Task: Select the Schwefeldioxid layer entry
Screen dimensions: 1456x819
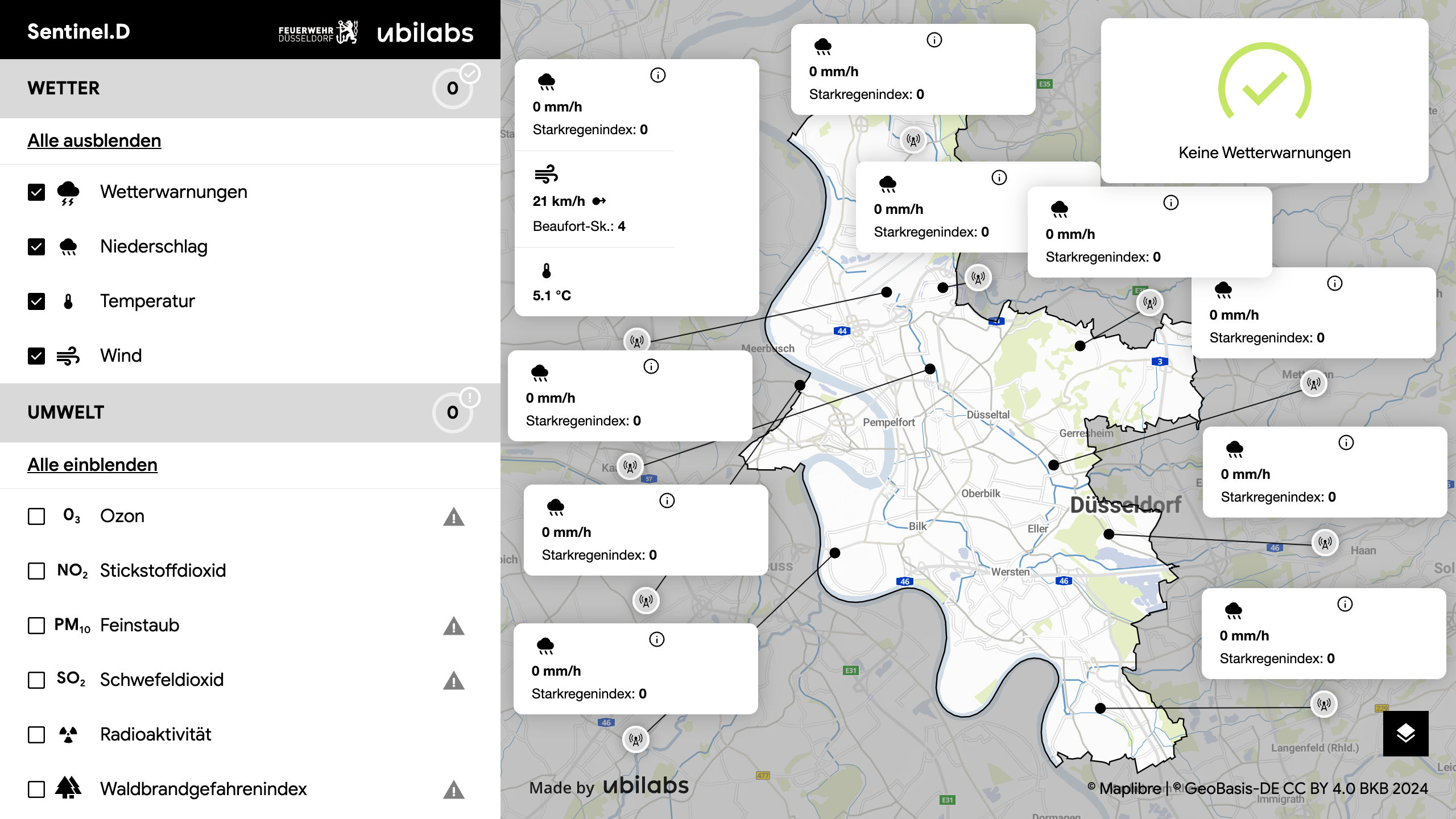Action: point(162,680)
